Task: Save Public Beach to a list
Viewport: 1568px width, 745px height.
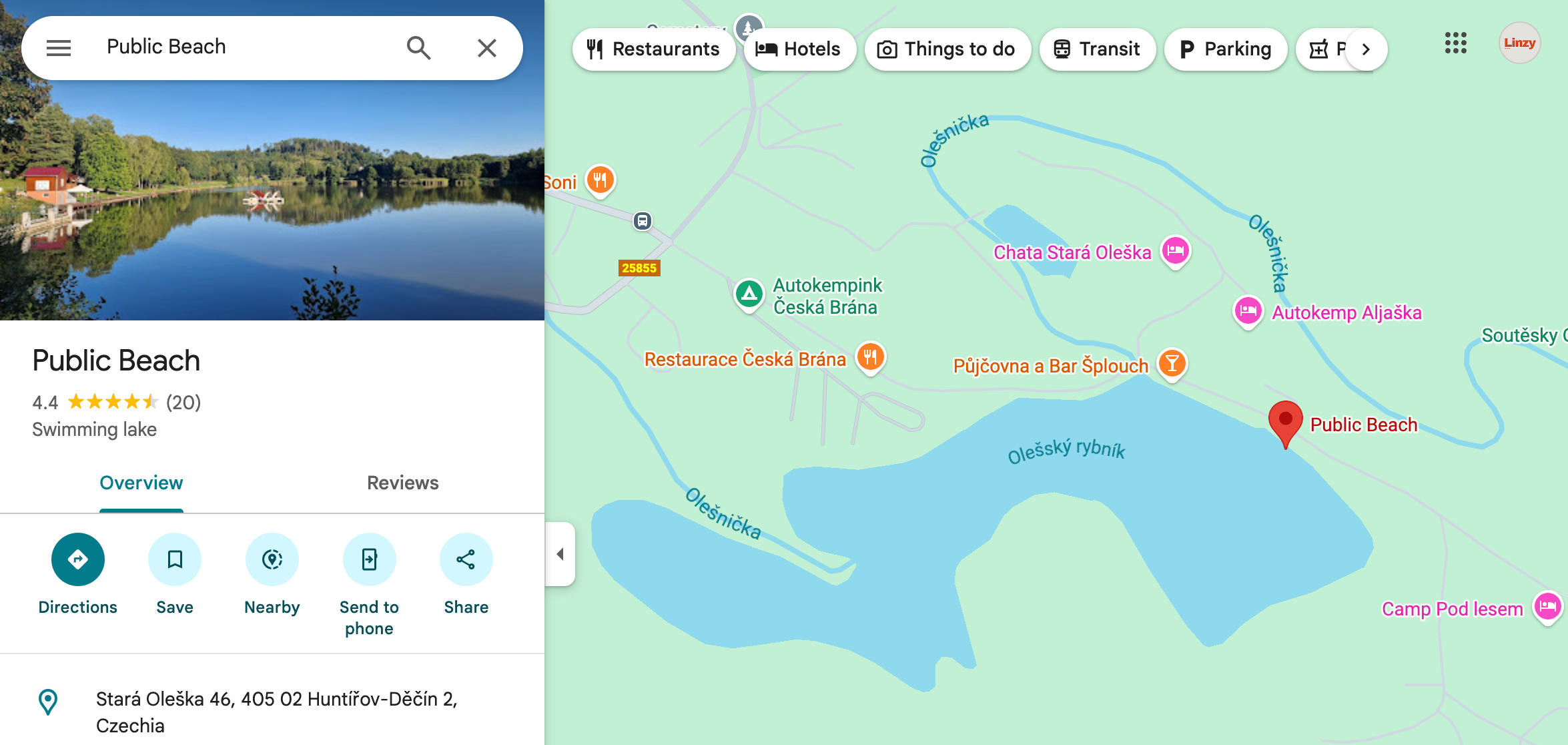Action: (175, 559)
